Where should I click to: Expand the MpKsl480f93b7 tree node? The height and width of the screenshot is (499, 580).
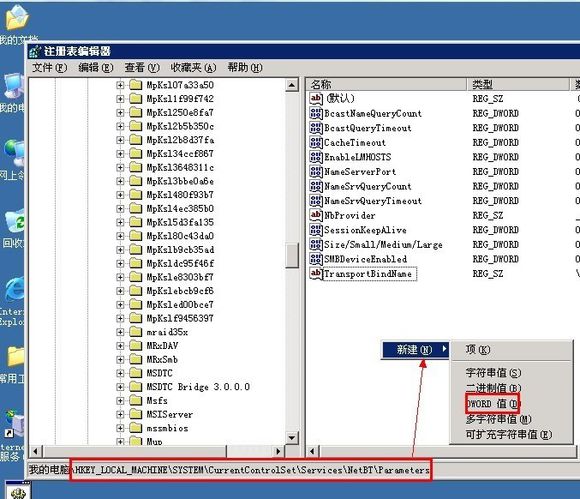pos(120,195)
